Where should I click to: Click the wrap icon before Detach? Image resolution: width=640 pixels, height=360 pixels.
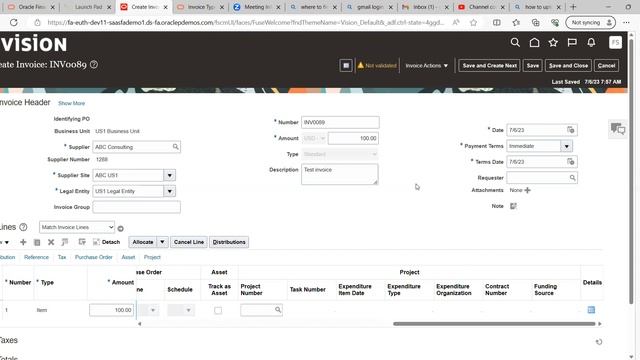click(x=82, y=242)
